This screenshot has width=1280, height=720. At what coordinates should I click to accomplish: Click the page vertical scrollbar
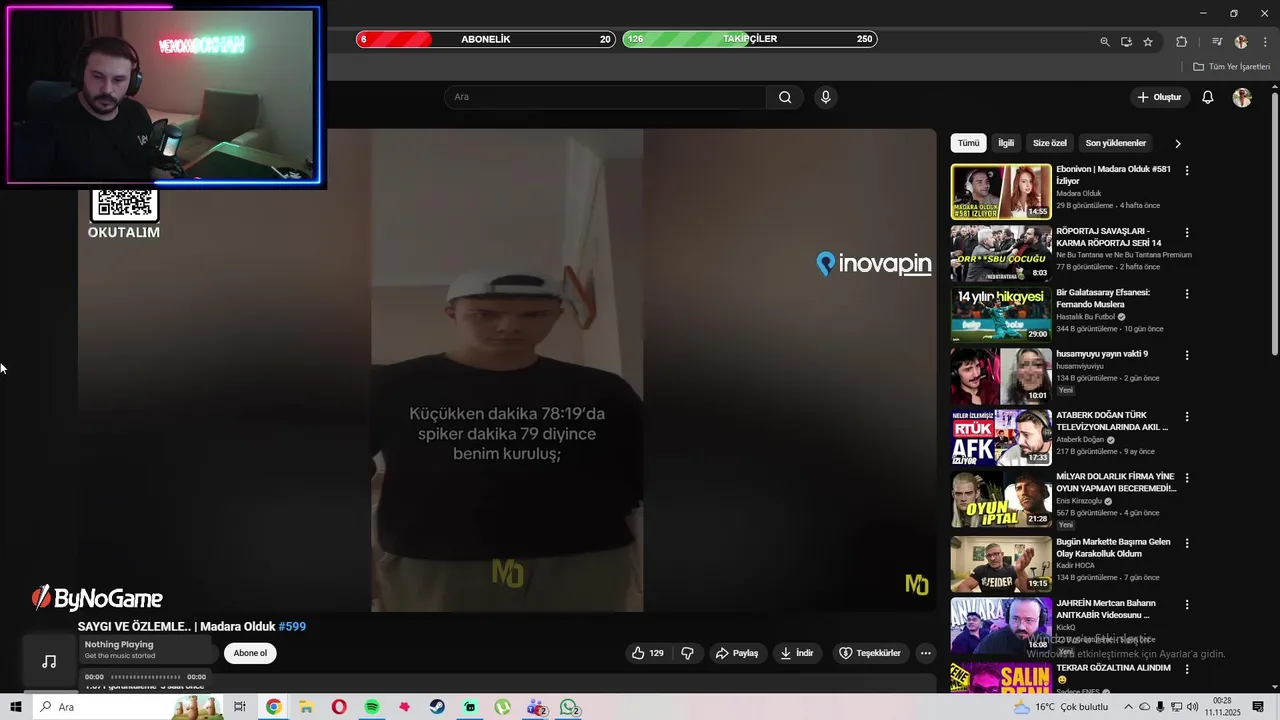click(1274, 225)
